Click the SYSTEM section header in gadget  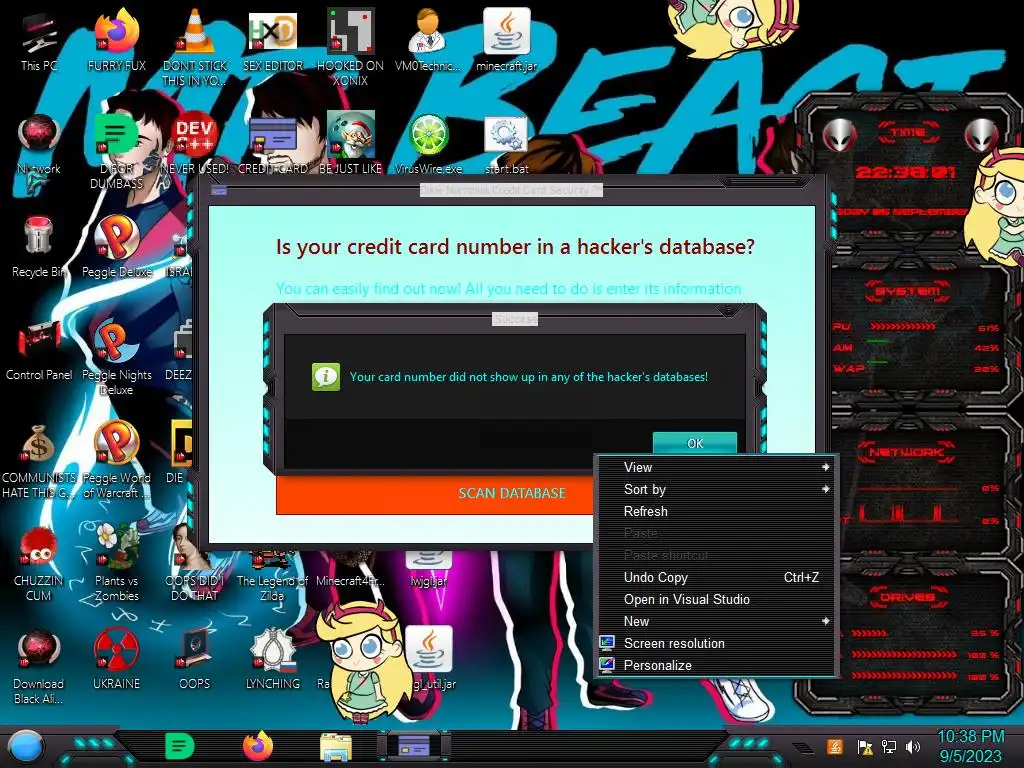908,291
